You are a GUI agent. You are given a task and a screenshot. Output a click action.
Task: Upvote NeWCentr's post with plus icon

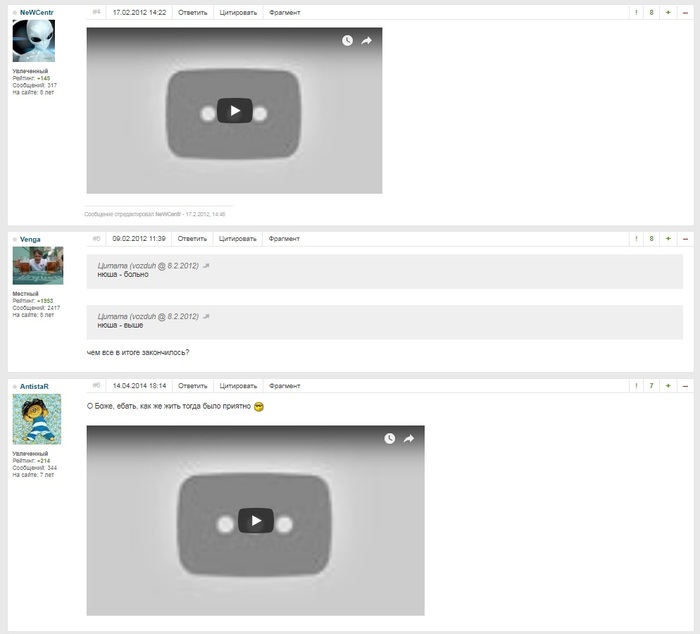tap(668, 13)
